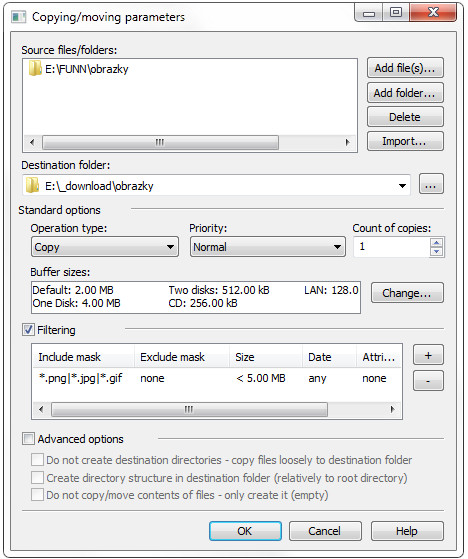Click the folder icon in Destination folder field

click(32, 185)
